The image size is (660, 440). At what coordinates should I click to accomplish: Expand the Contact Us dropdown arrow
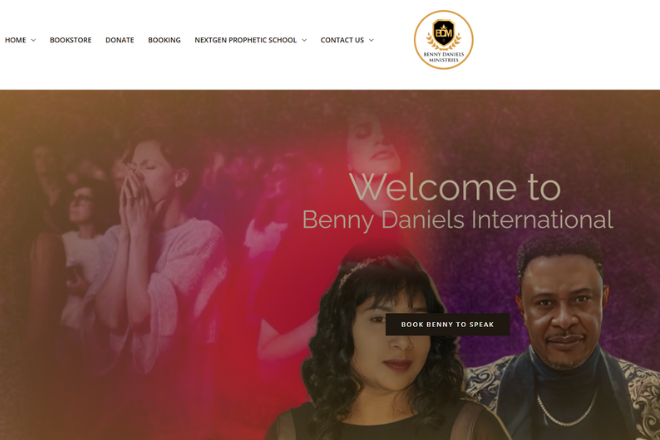pyautogui.click(x=371, y=40)
